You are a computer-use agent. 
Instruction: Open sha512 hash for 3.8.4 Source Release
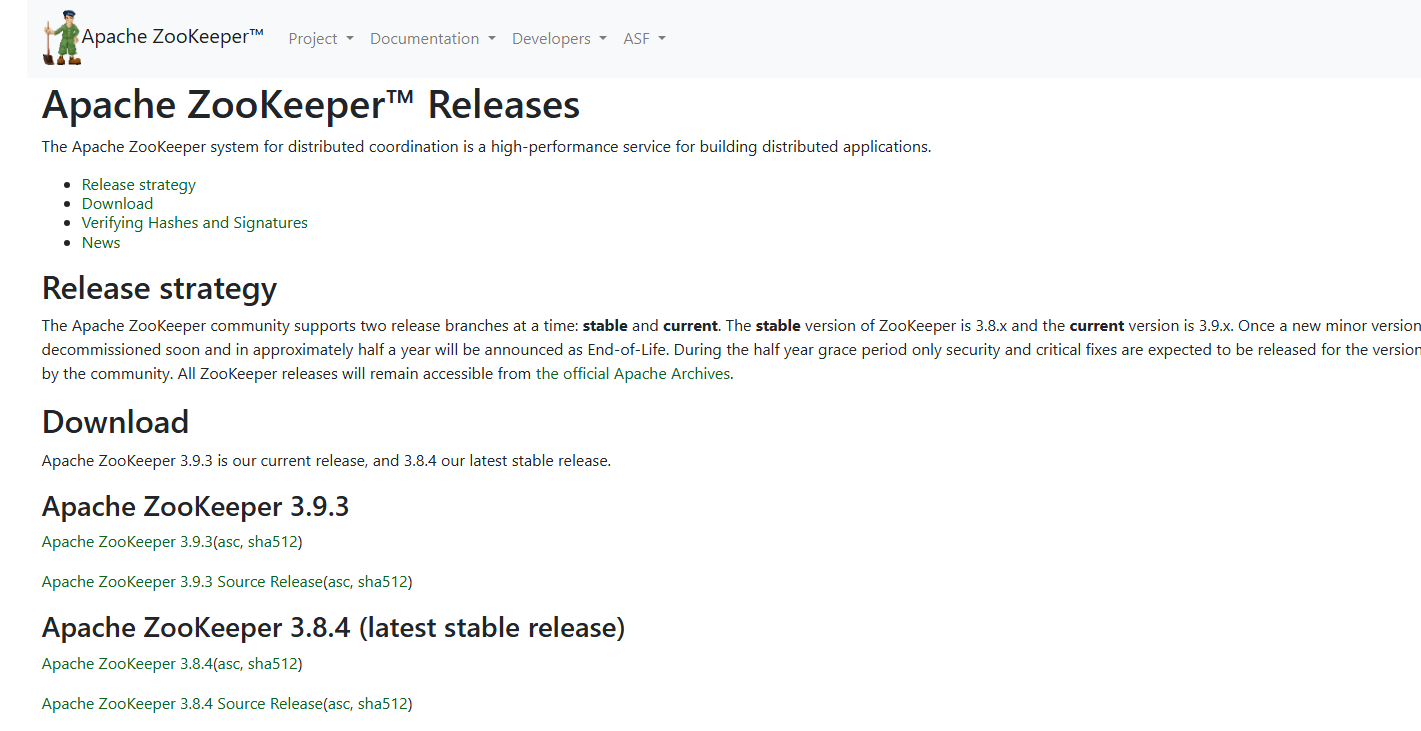tap(383, 704)
